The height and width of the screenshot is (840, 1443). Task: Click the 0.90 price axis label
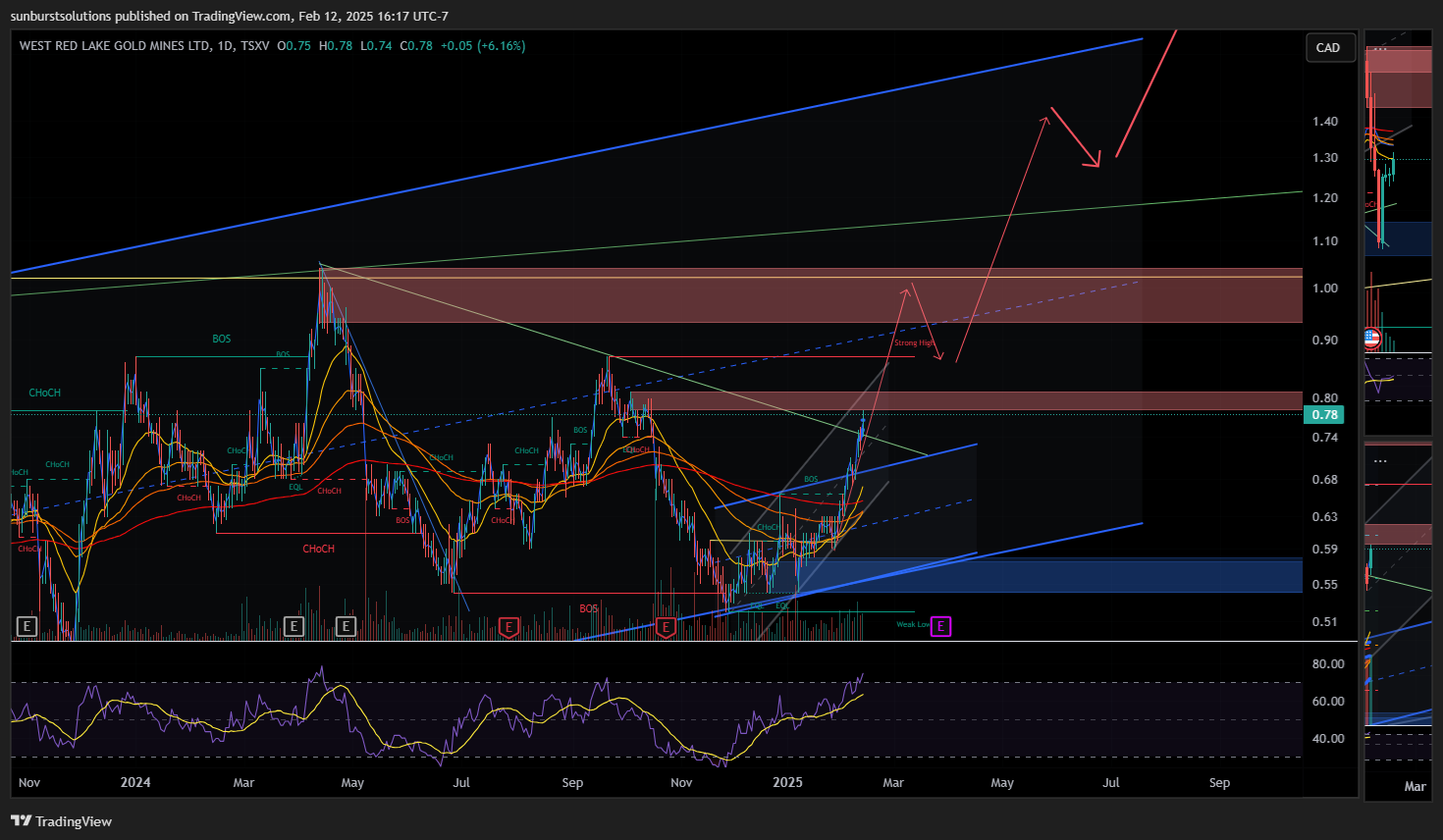pos(1325,340)
